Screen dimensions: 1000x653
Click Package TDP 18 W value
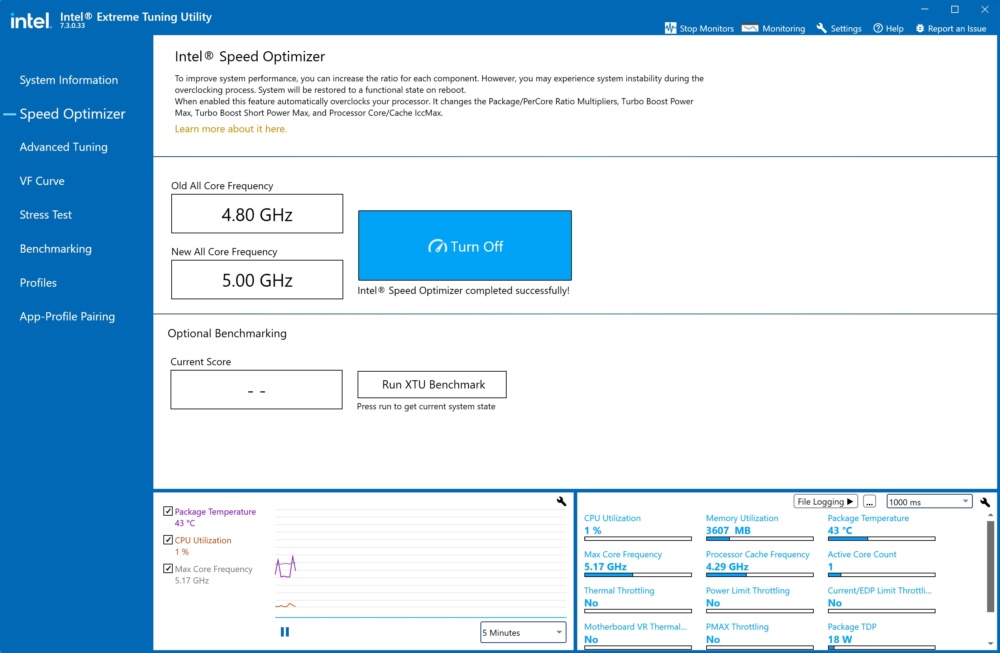tap(840, 639)
